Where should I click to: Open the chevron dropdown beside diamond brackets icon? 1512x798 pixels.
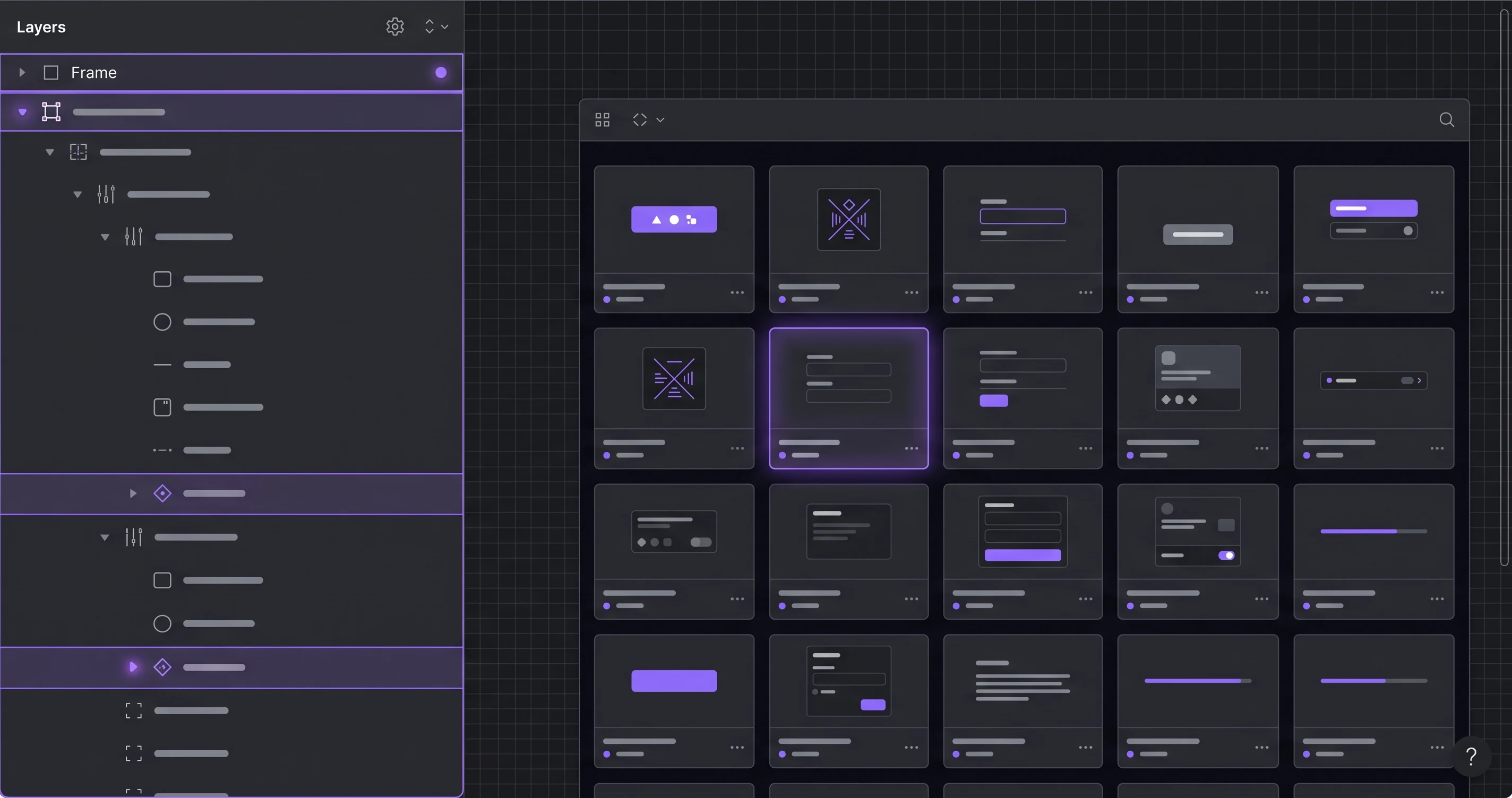(660, 120)
